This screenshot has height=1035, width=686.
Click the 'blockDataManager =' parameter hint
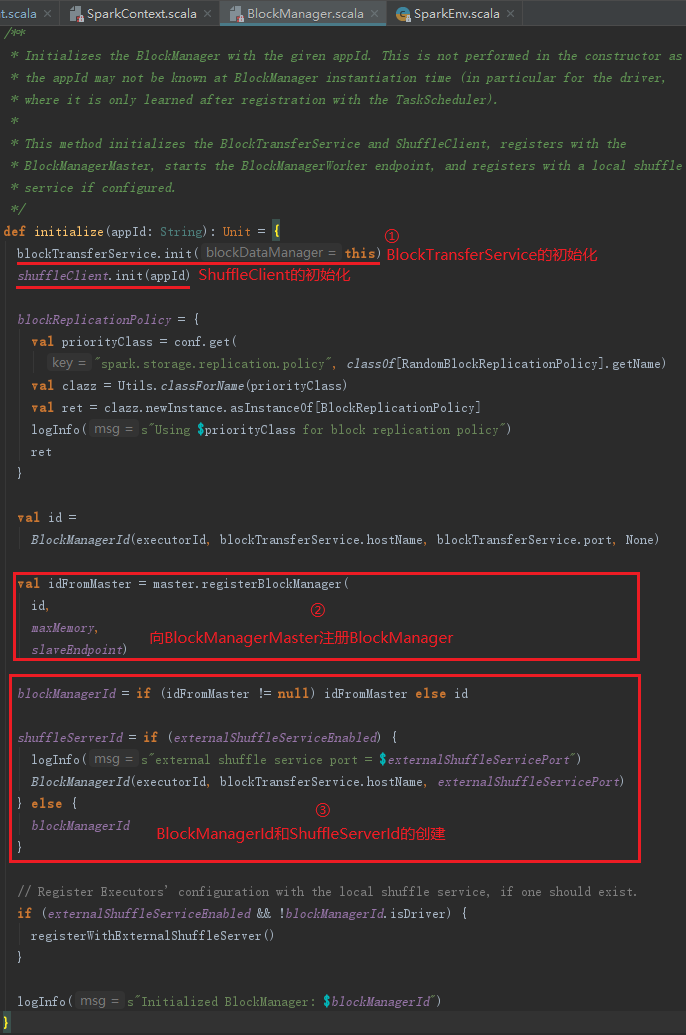[x=271, y=253]
